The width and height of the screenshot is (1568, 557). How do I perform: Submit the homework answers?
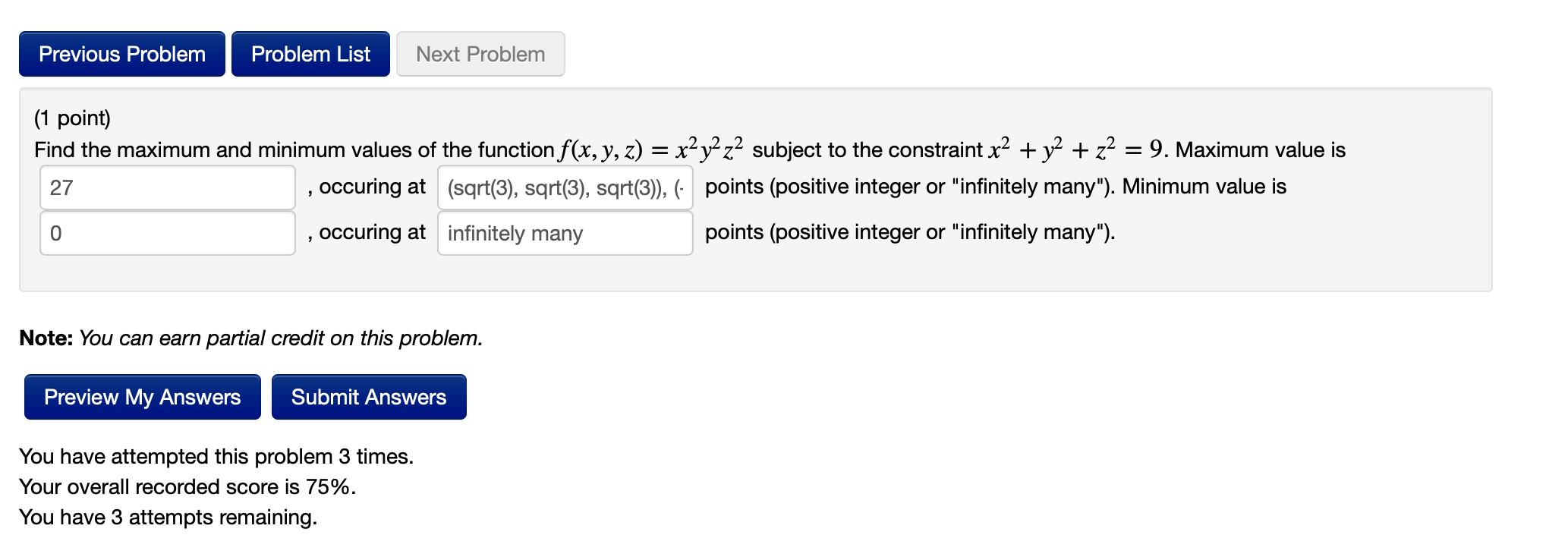click(369, 396)
